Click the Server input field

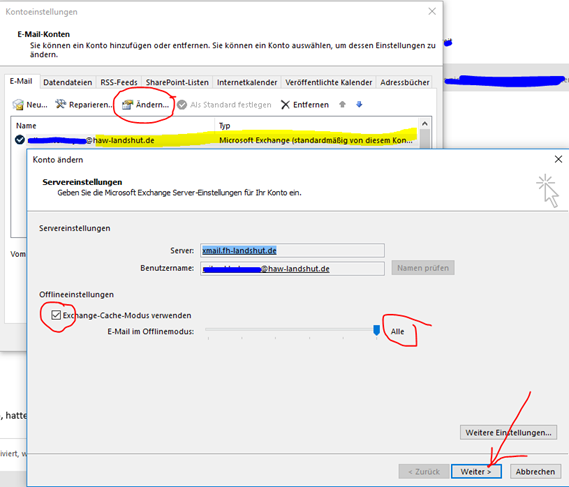point(292,250)
